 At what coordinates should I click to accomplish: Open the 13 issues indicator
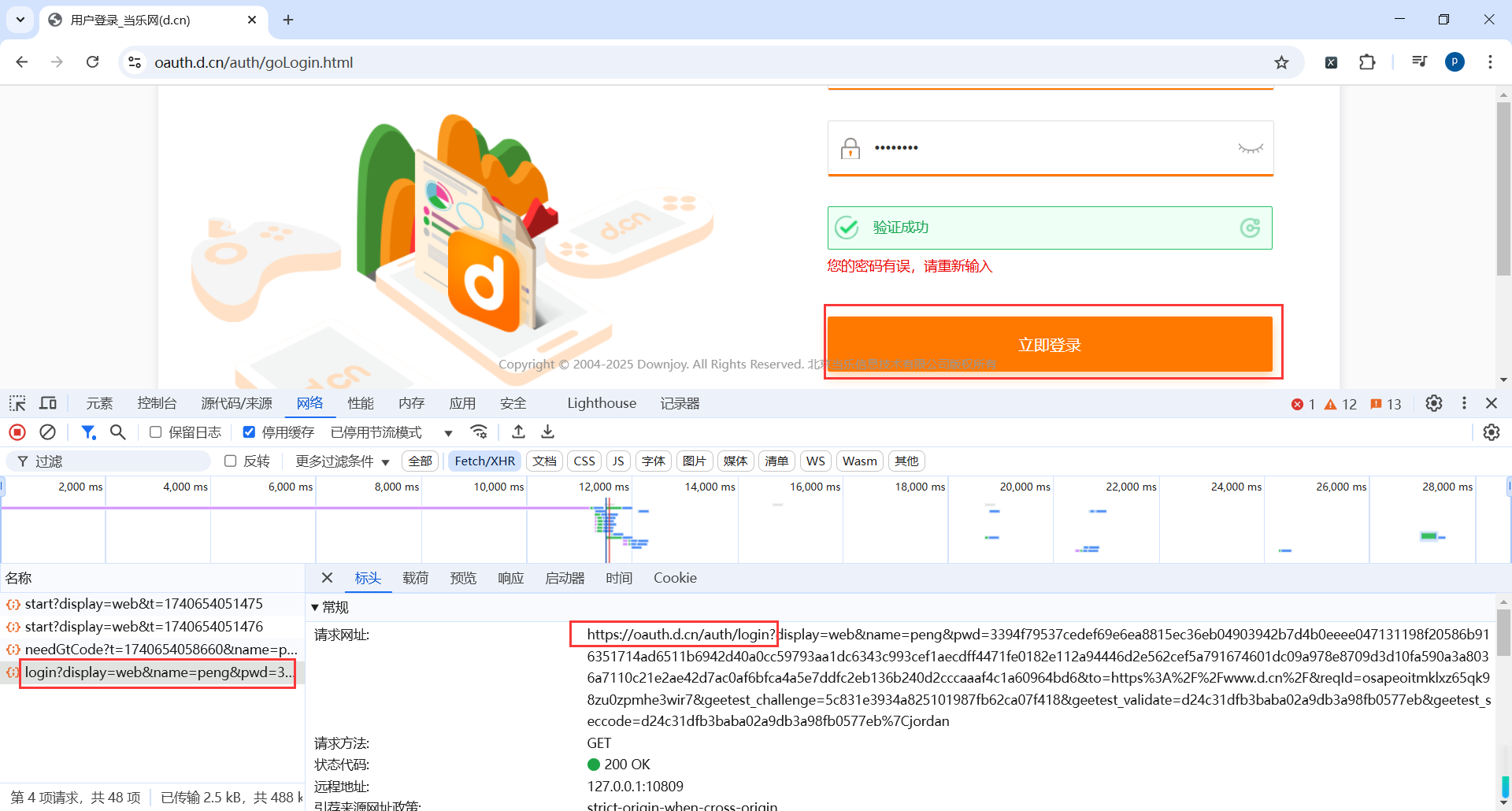1386,404
